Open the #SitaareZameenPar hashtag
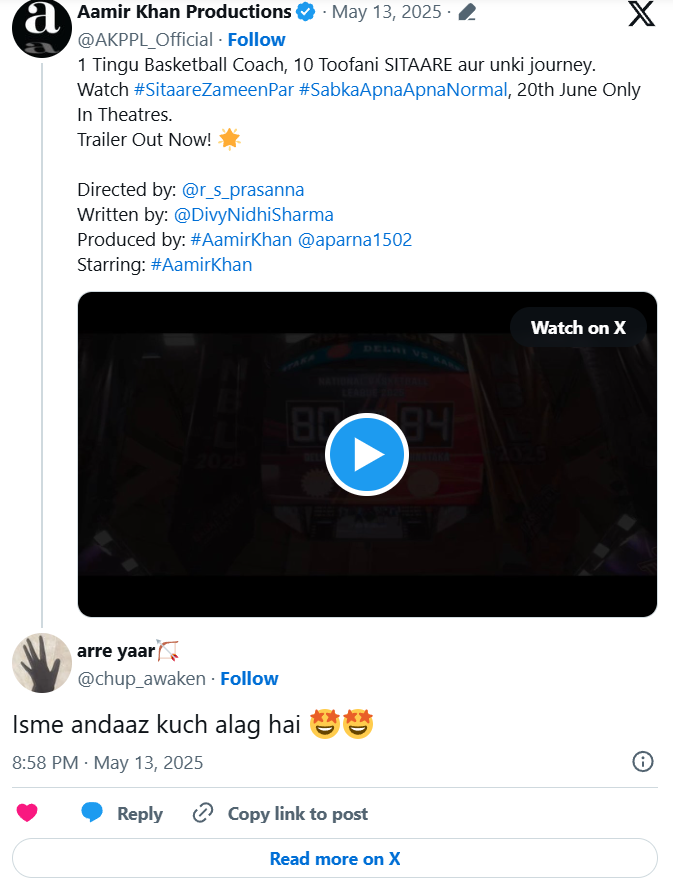673x887 pixels. 213,90
